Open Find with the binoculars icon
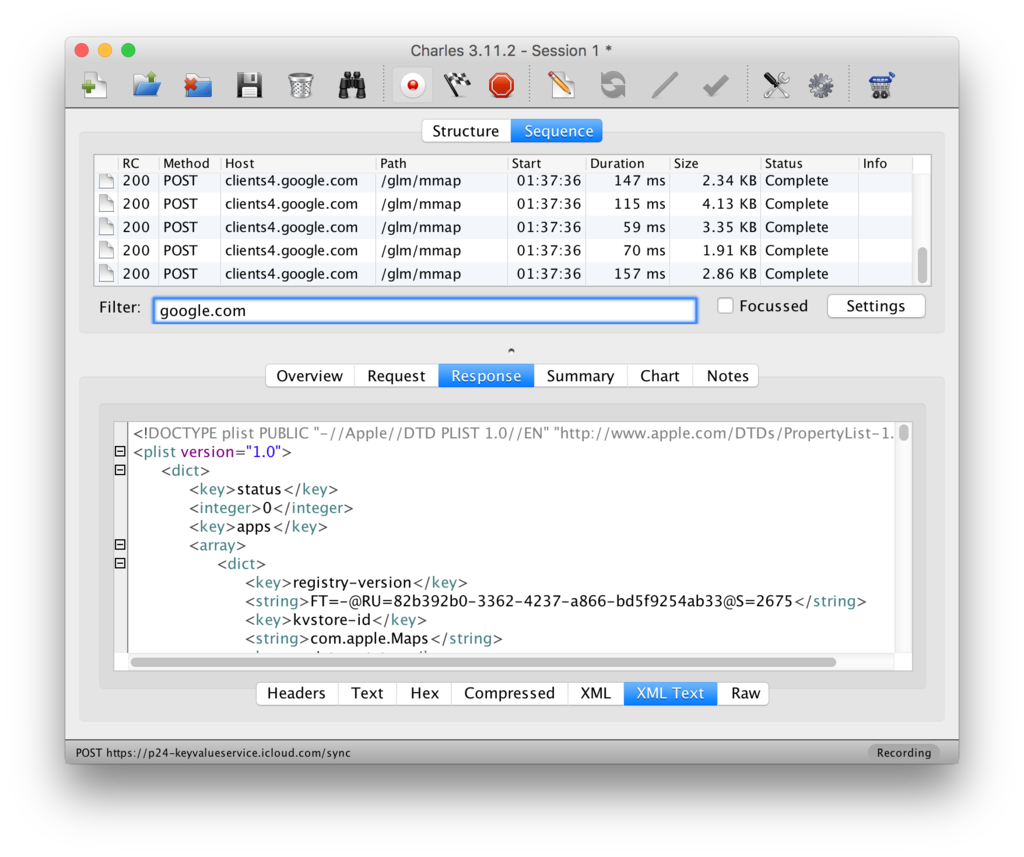Viewport: 1024px width, 857px height. click(x=352, y=86)
